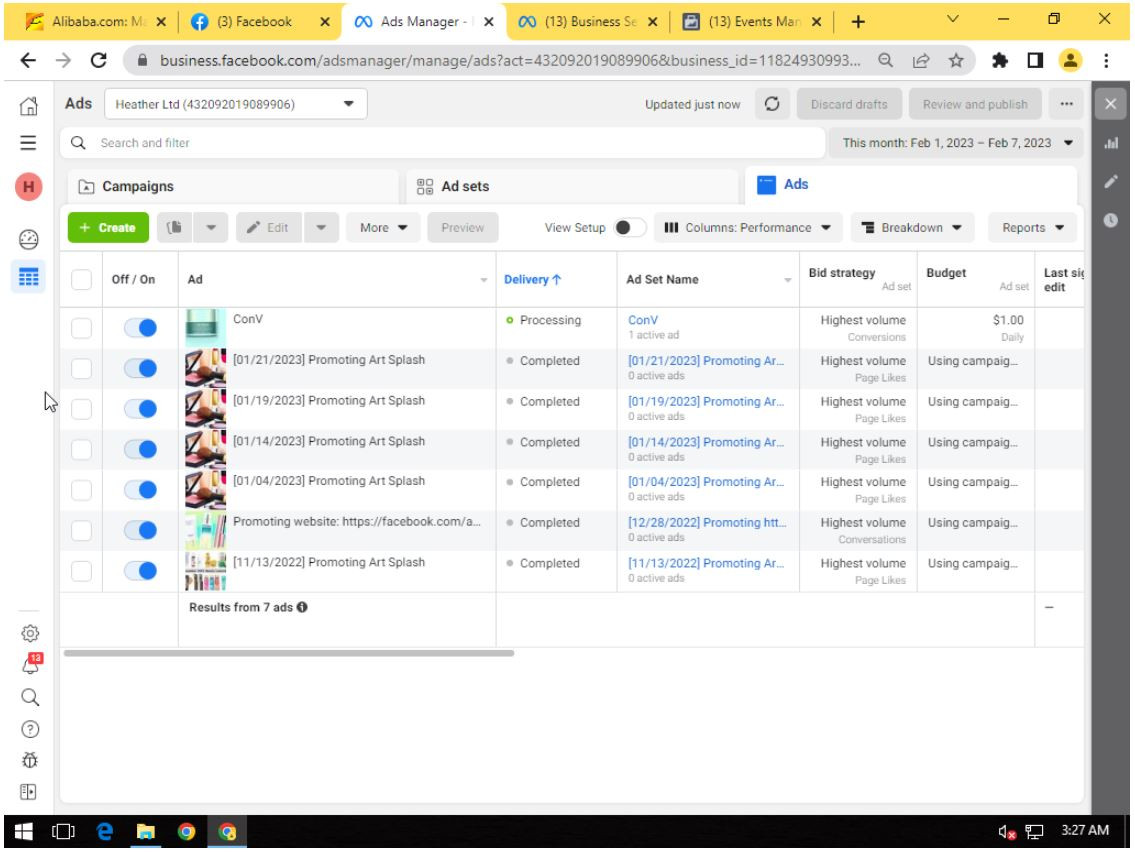
Task: Open the Heather Ltd account dropdown
Action: (x=236, y=104)
